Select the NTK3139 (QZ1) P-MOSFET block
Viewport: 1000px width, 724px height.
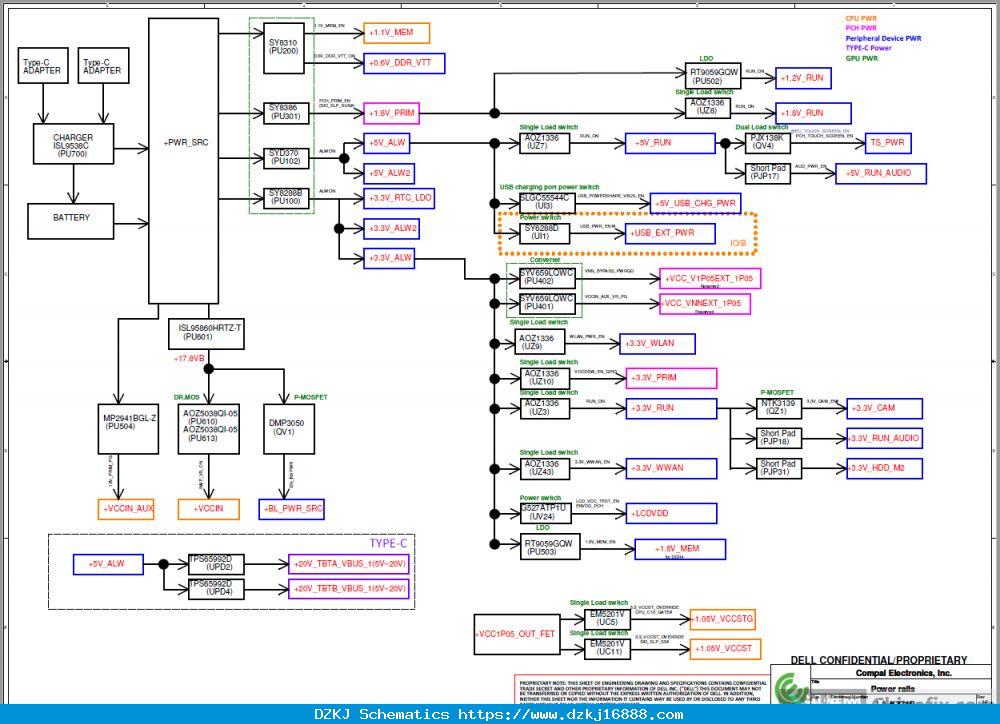tap(779, 408)
